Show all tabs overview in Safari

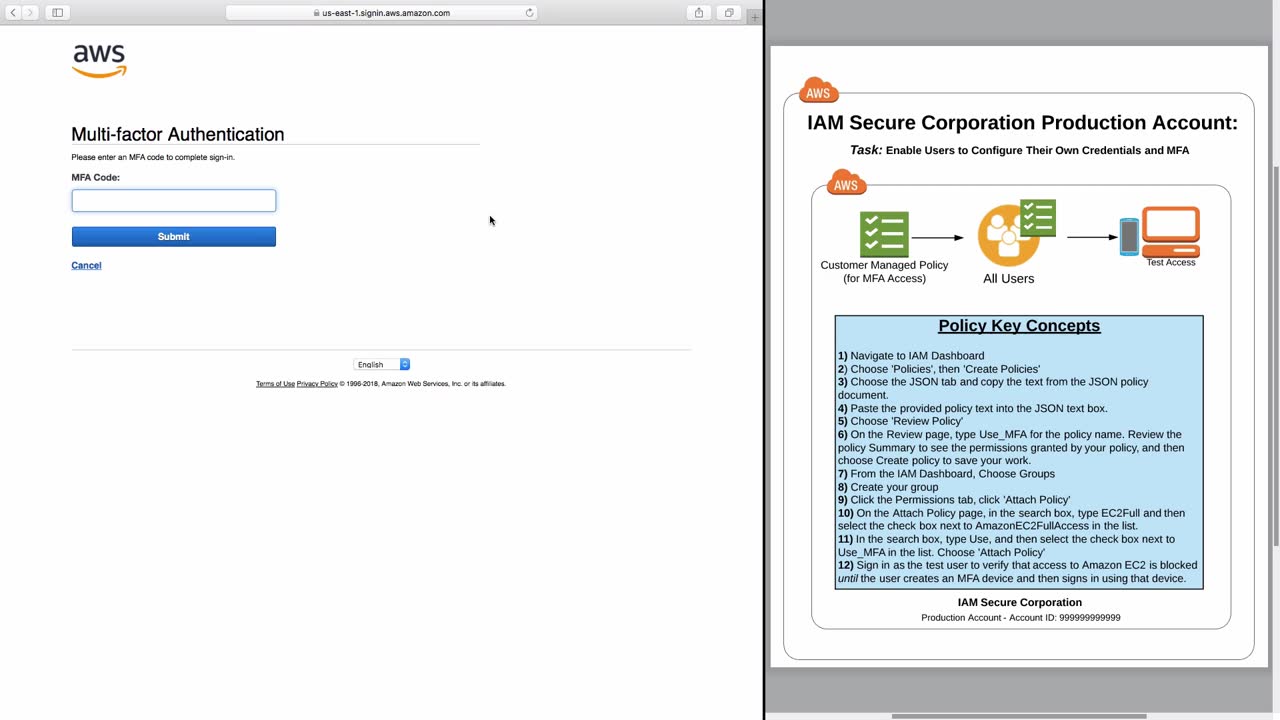(x=729, y=13)
